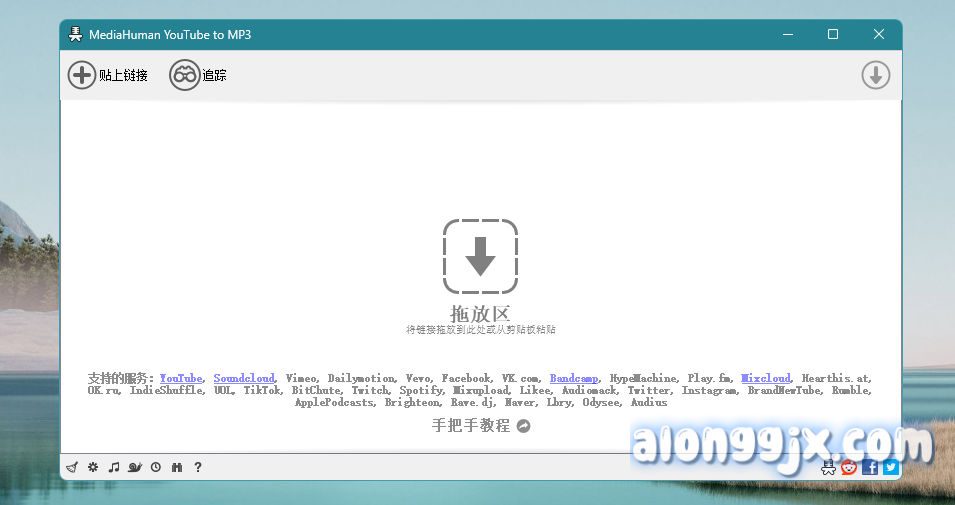Open the Reddit icon in the corner

coord(849,467)
